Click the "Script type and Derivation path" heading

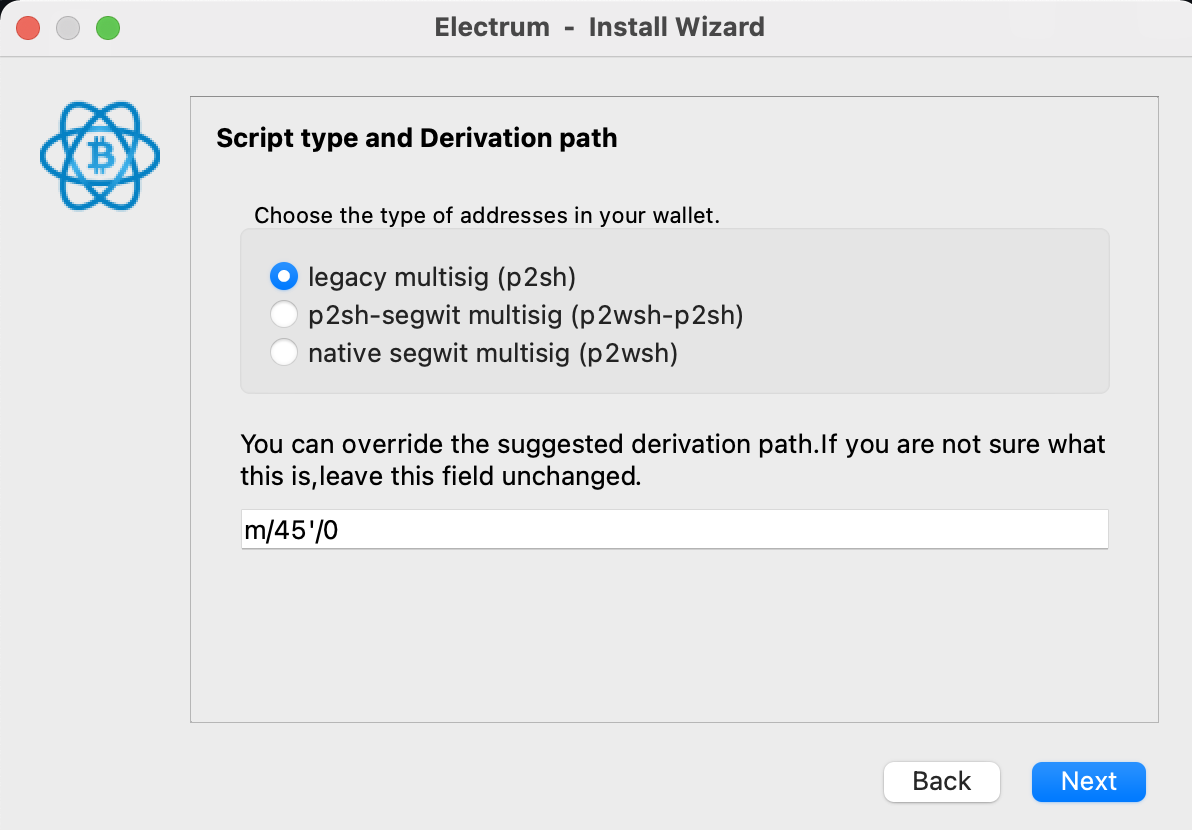click(417, 138)
